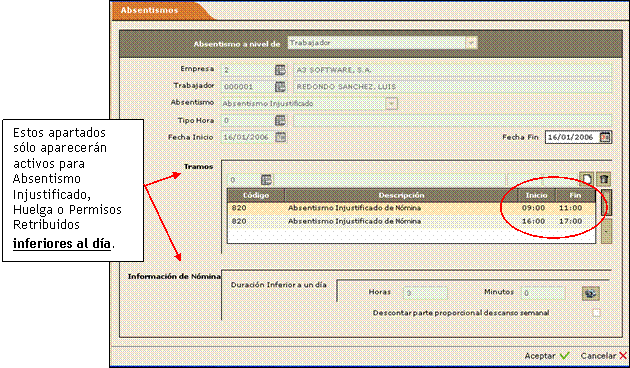
Task: Click the Trabajador code field
Action: (x=248, y=86)
